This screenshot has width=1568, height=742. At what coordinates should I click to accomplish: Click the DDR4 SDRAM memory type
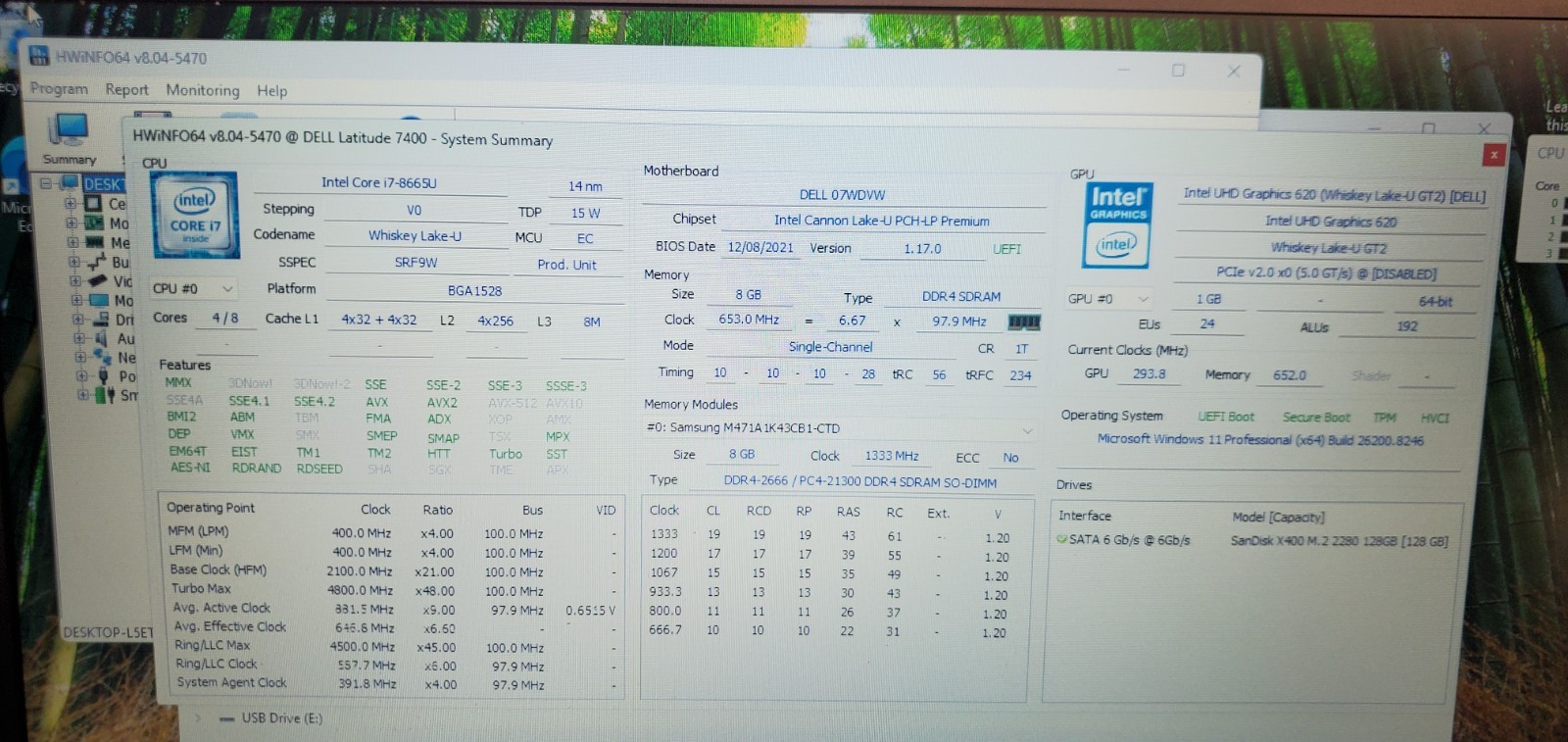tap(961, 297)
